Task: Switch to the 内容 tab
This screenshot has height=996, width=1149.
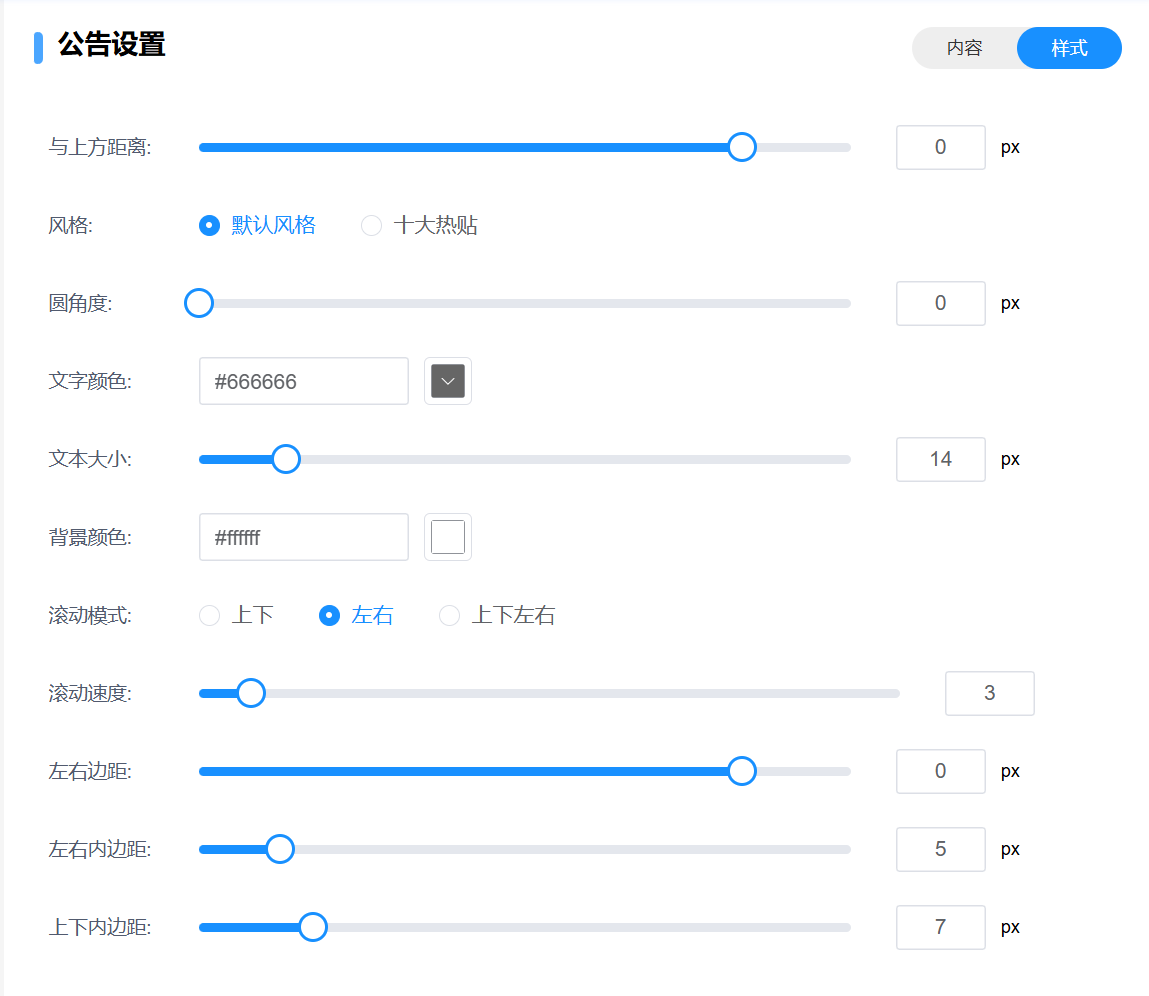Action: point(964,48)
